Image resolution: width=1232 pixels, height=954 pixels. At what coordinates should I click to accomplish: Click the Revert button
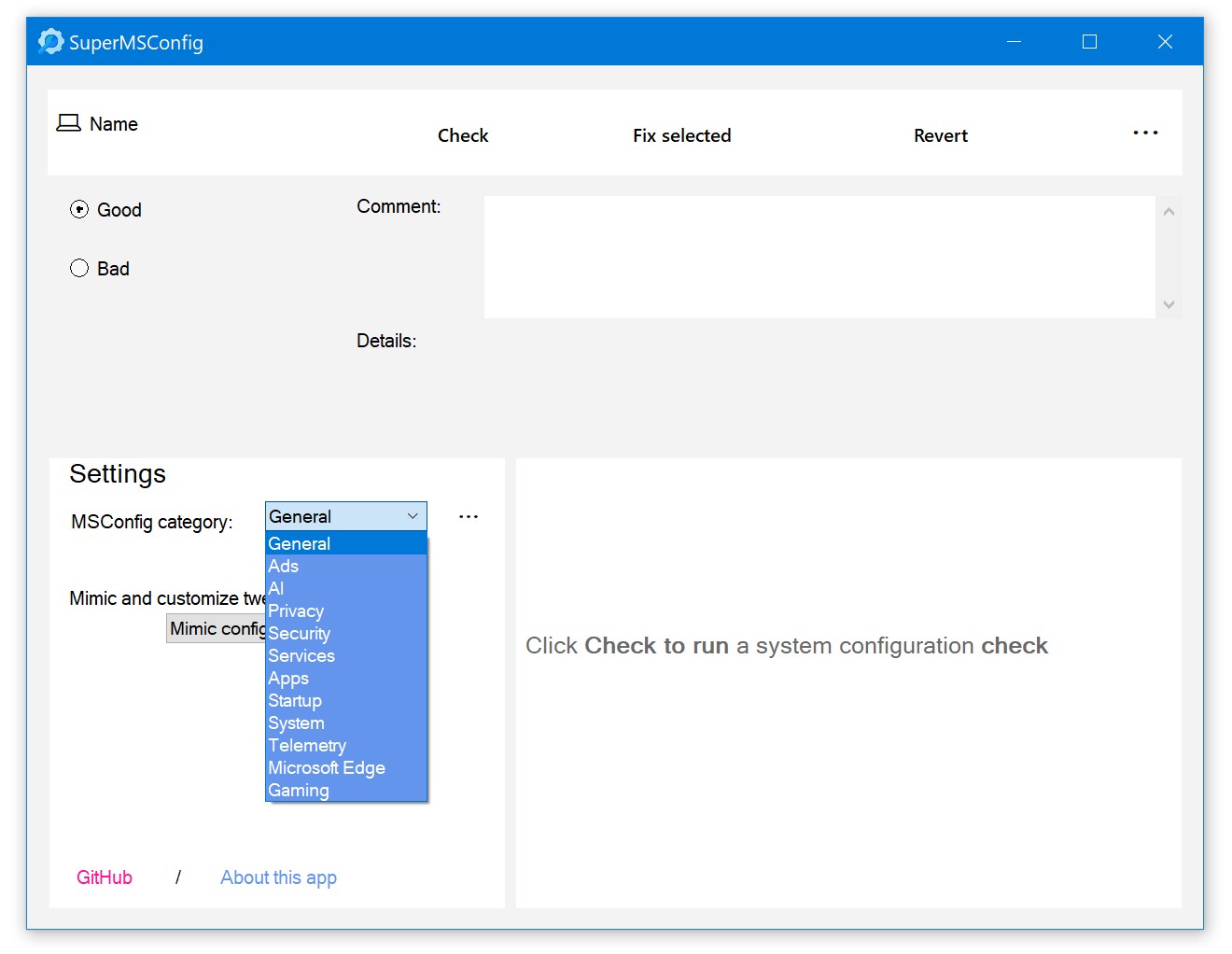[x=941, y=135]
